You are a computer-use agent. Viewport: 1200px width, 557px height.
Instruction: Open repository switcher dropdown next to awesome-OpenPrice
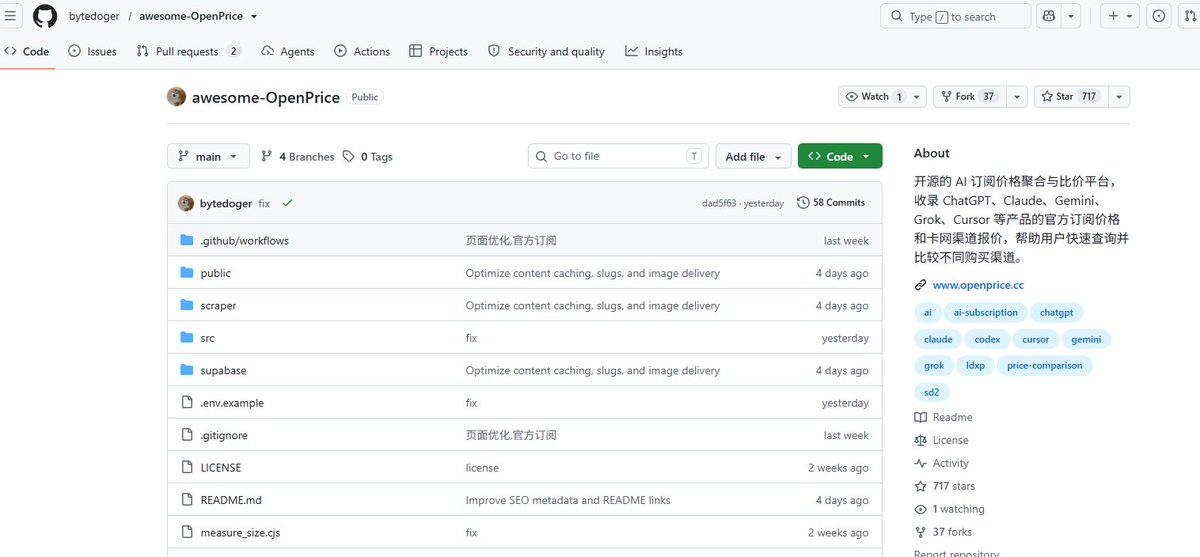click(254, 17)
